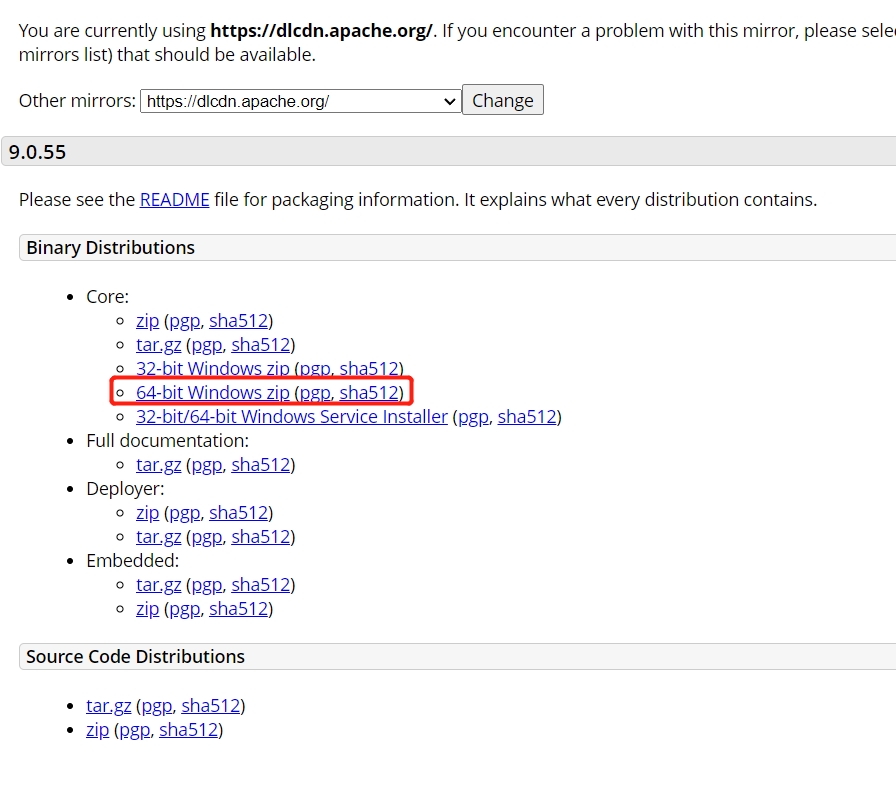Open sha512 link for 32-bit Windows zip
This screenshot has height=795, width=896.
pos(369,368)
